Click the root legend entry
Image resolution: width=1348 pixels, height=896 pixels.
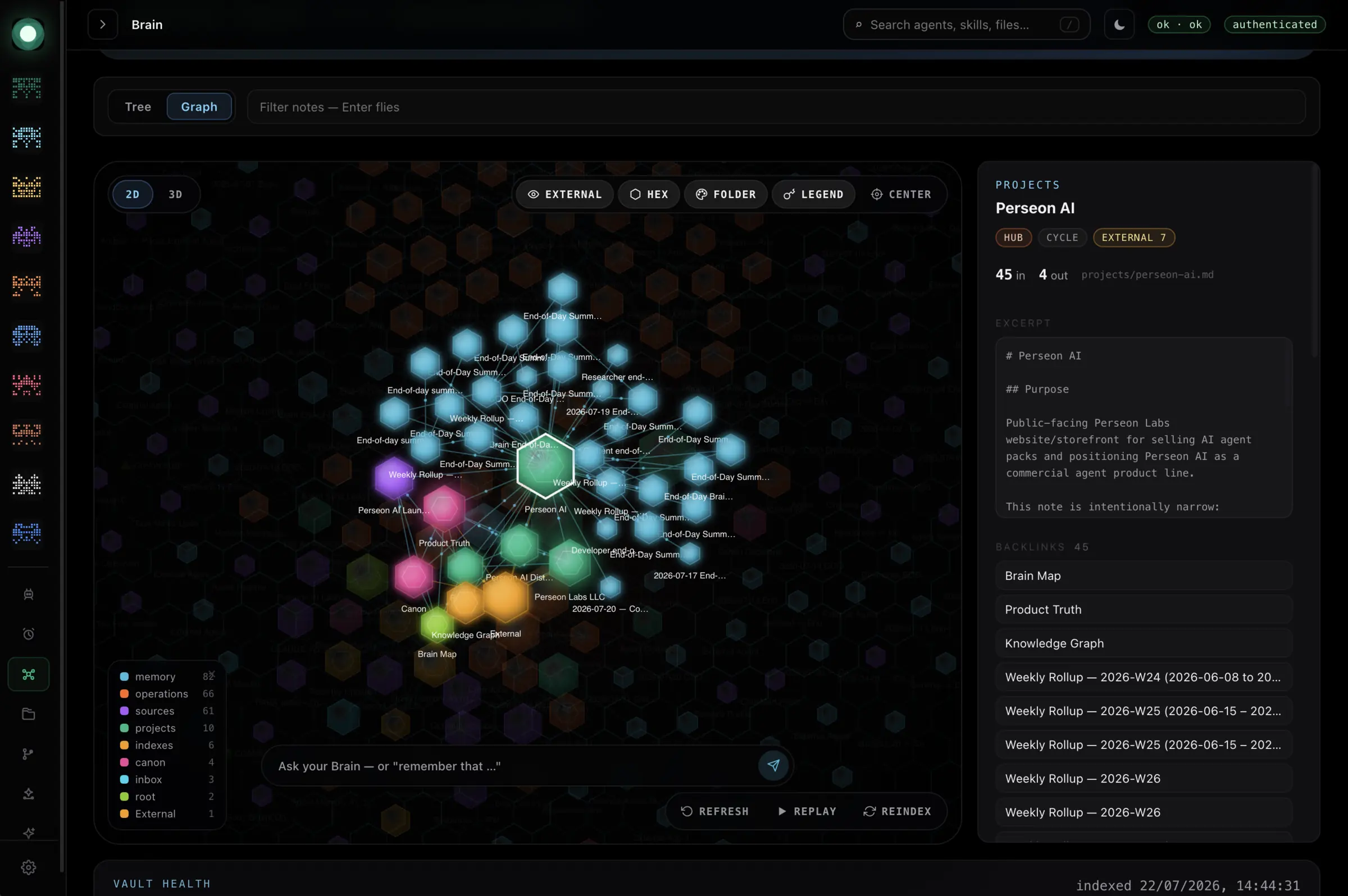[x=167, y=797]
